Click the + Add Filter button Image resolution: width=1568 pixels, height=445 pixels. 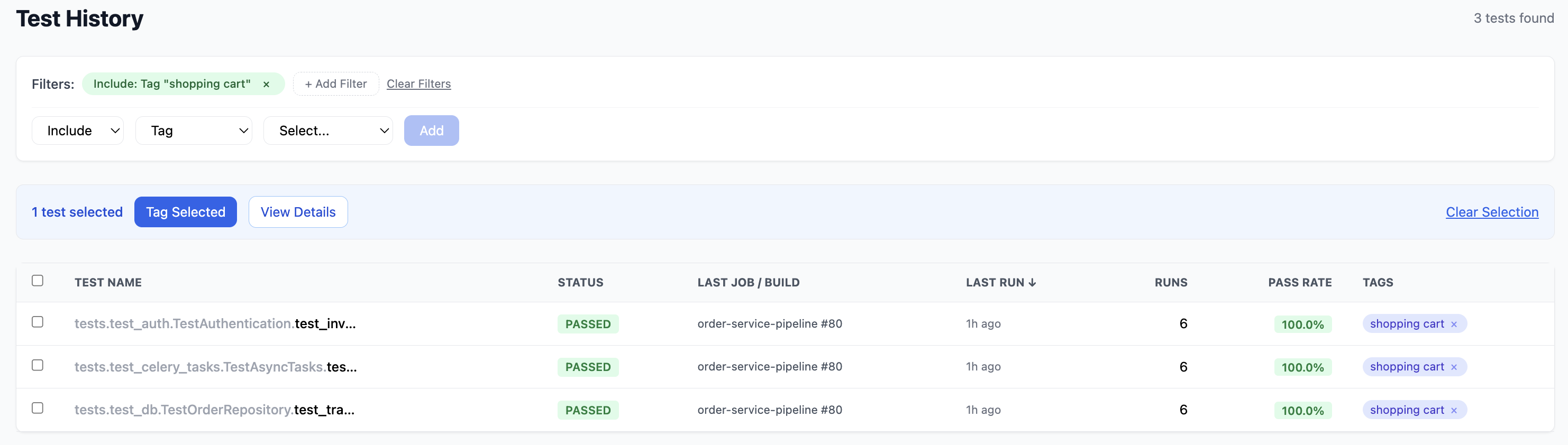335,84
